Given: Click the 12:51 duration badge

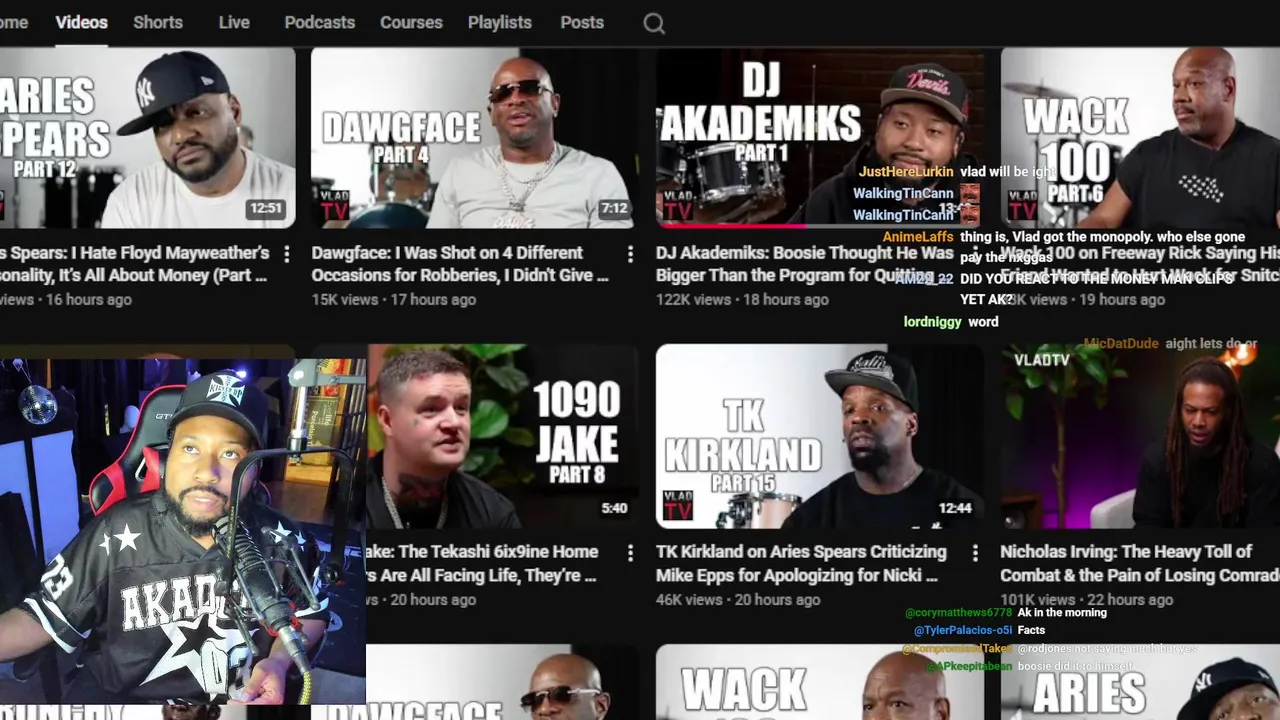Looking at the screenshot, I should click(x=266, y=209).
